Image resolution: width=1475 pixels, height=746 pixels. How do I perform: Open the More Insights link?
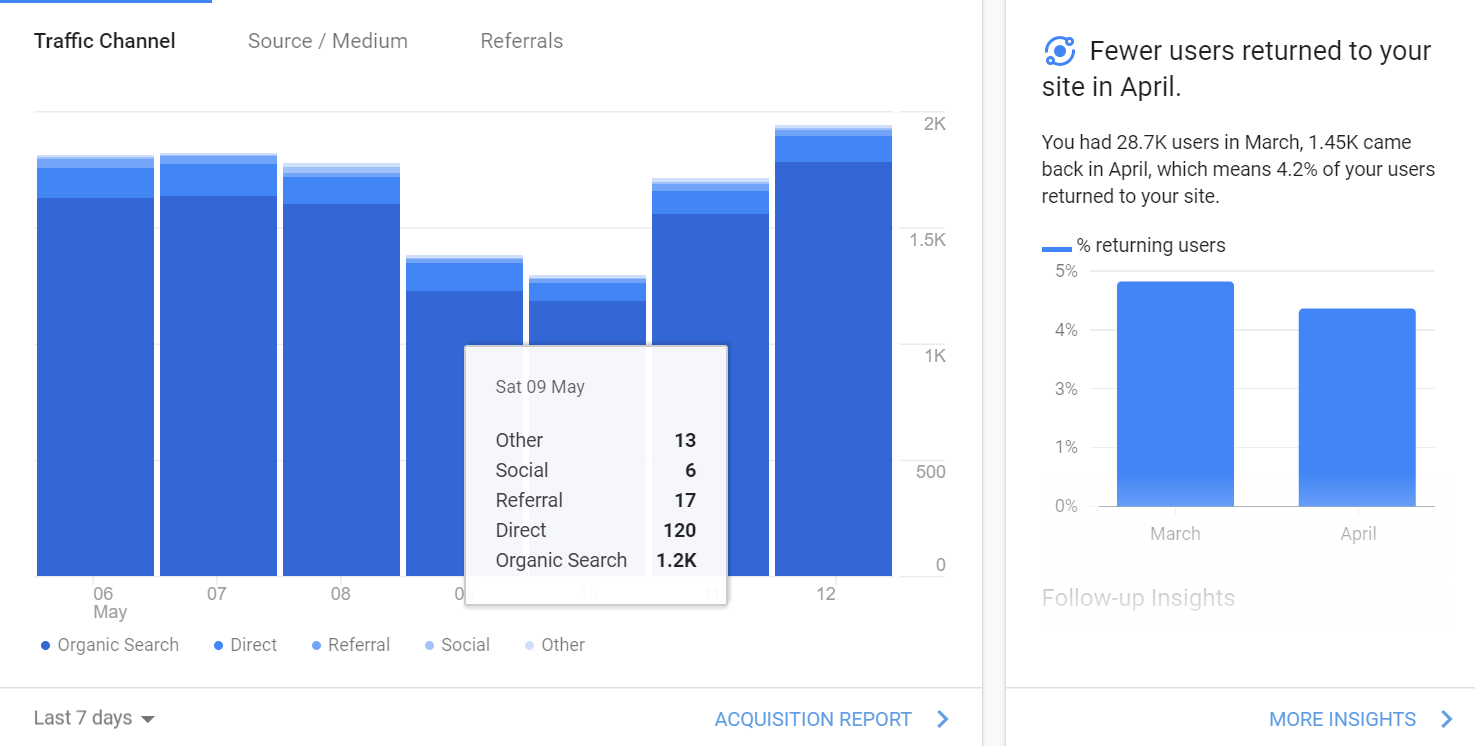[x=1341, y=719]
